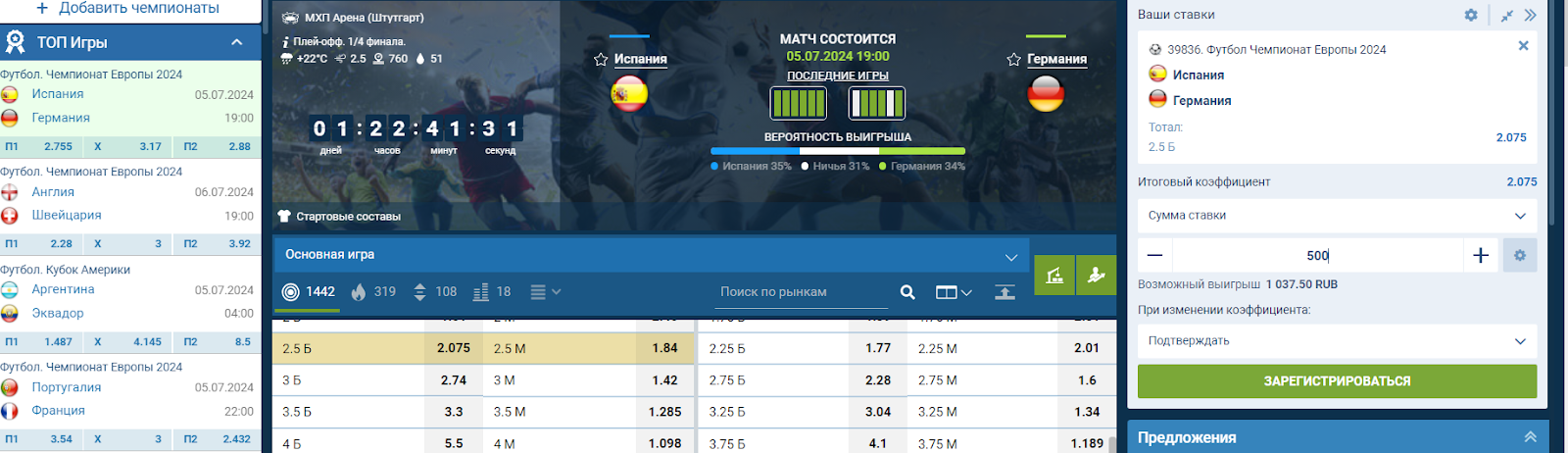
Task: Open Germany's last games form bars
Action: point(876,103)
